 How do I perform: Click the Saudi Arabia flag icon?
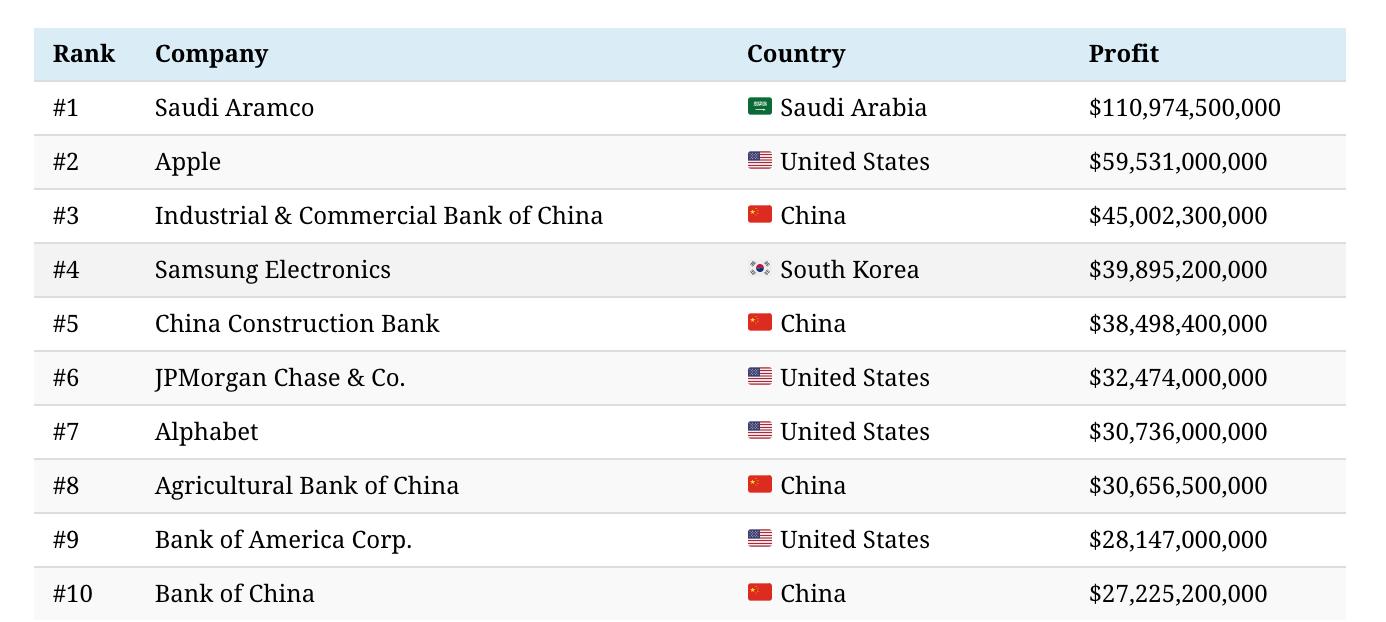pyautogui.click(x=759, y=107)
